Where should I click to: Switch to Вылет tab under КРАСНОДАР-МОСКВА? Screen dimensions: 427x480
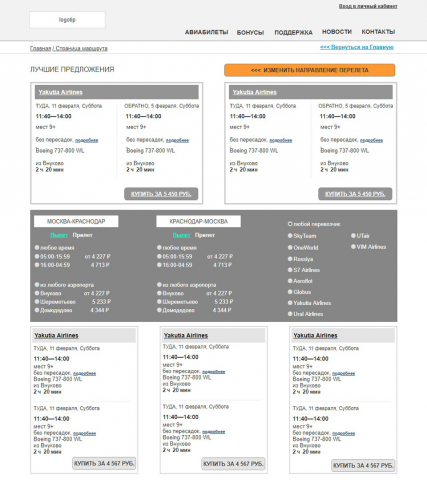(x=181, y=235)
